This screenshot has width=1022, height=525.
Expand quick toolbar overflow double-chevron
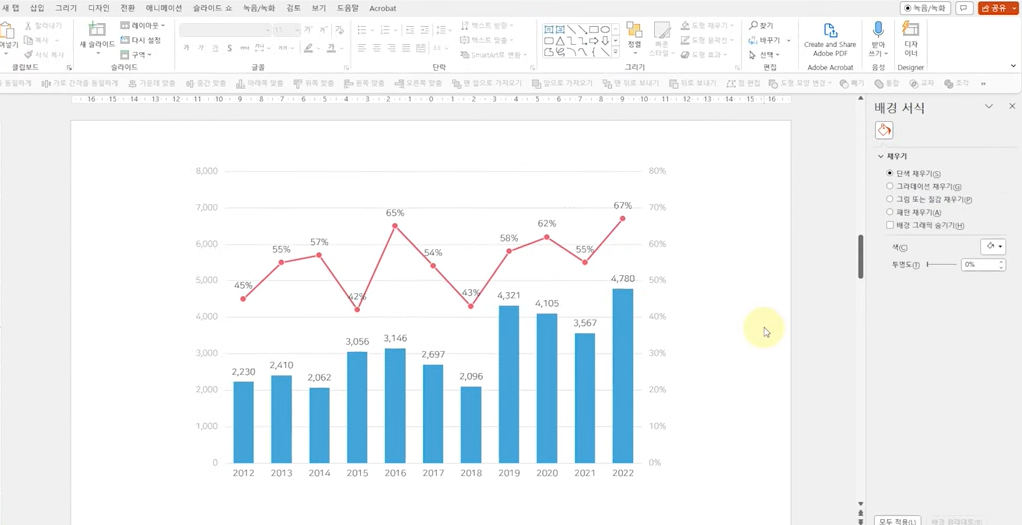pyautogui.click(x=984, y=83)
